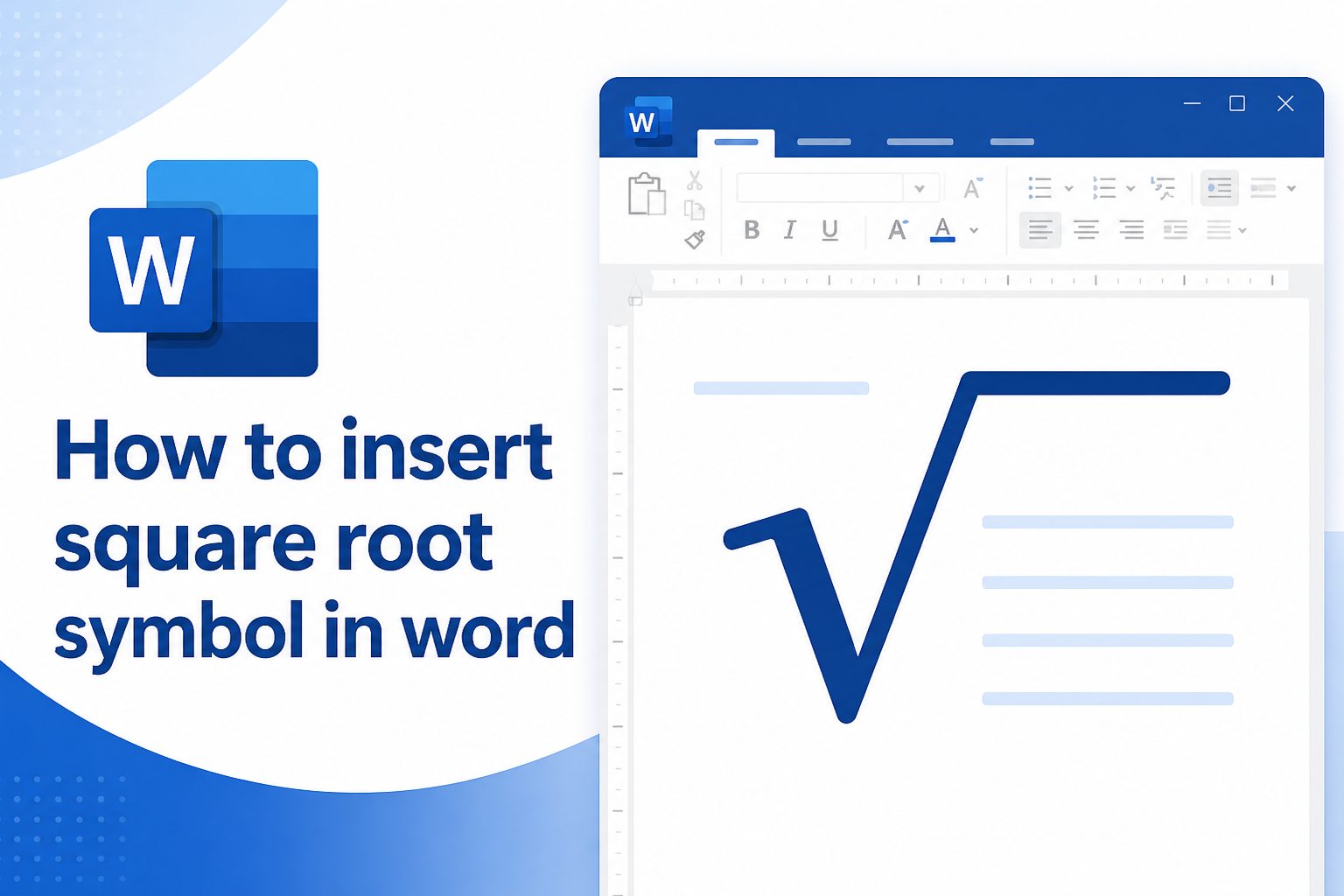This screenshot has height=896, width=1344.
Task: Align text right with the right align icon
Action: 1131,230
